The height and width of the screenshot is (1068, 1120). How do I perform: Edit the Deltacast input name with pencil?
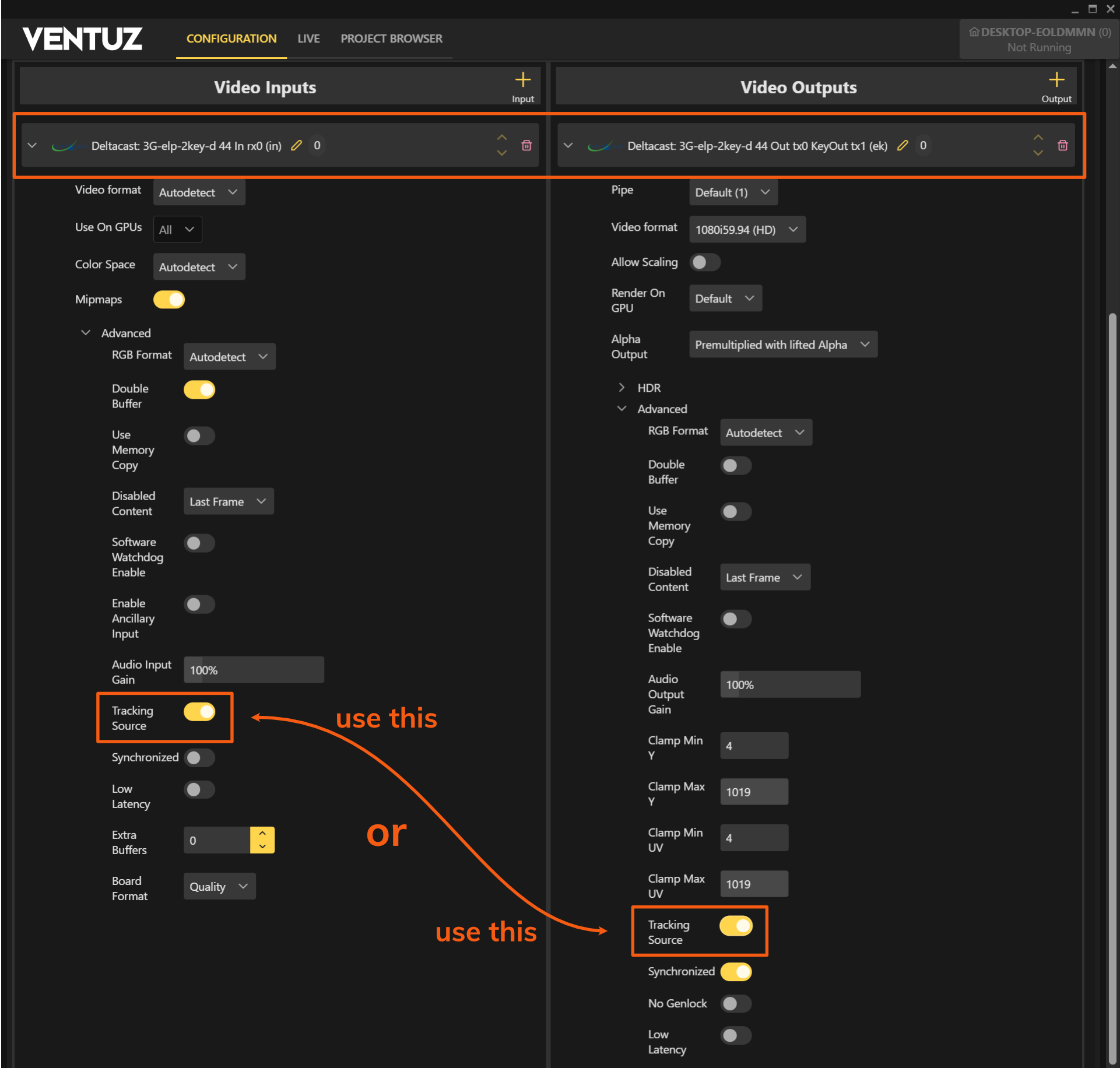[x=297, y=146]
